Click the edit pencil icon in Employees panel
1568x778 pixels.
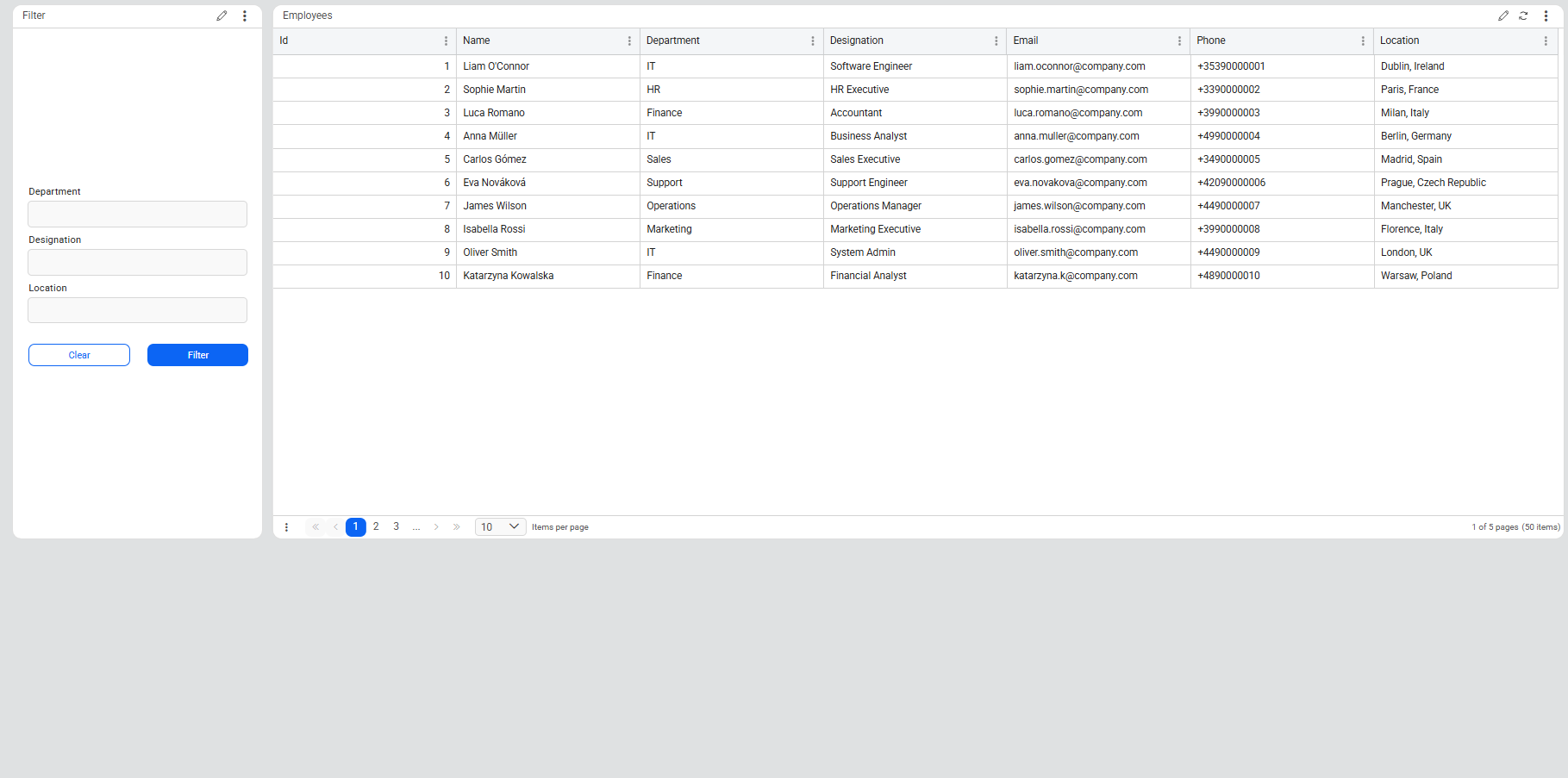(1502, 16)
